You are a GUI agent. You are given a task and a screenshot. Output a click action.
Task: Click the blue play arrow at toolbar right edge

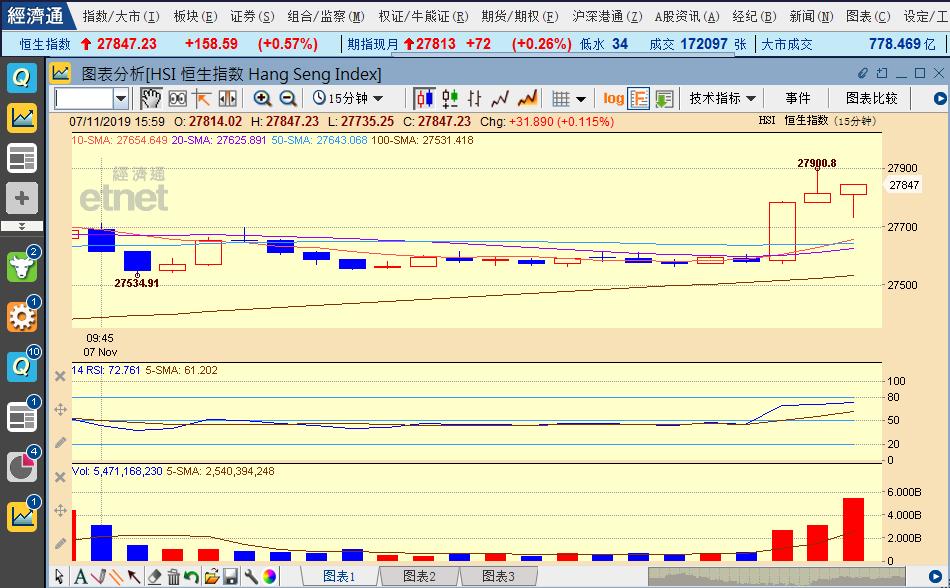click(941, 99)
